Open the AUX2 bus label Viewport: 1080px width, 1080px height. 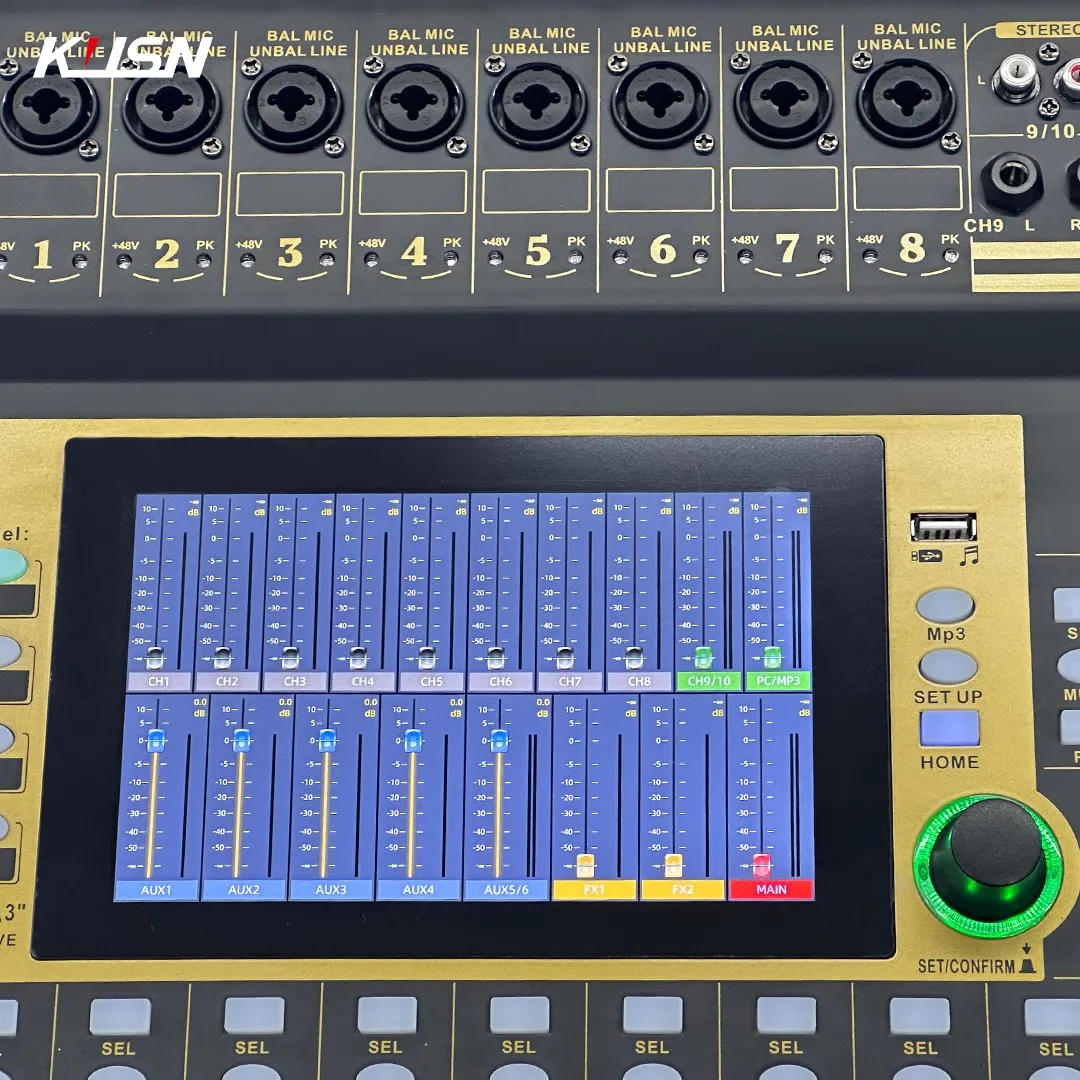244,890
